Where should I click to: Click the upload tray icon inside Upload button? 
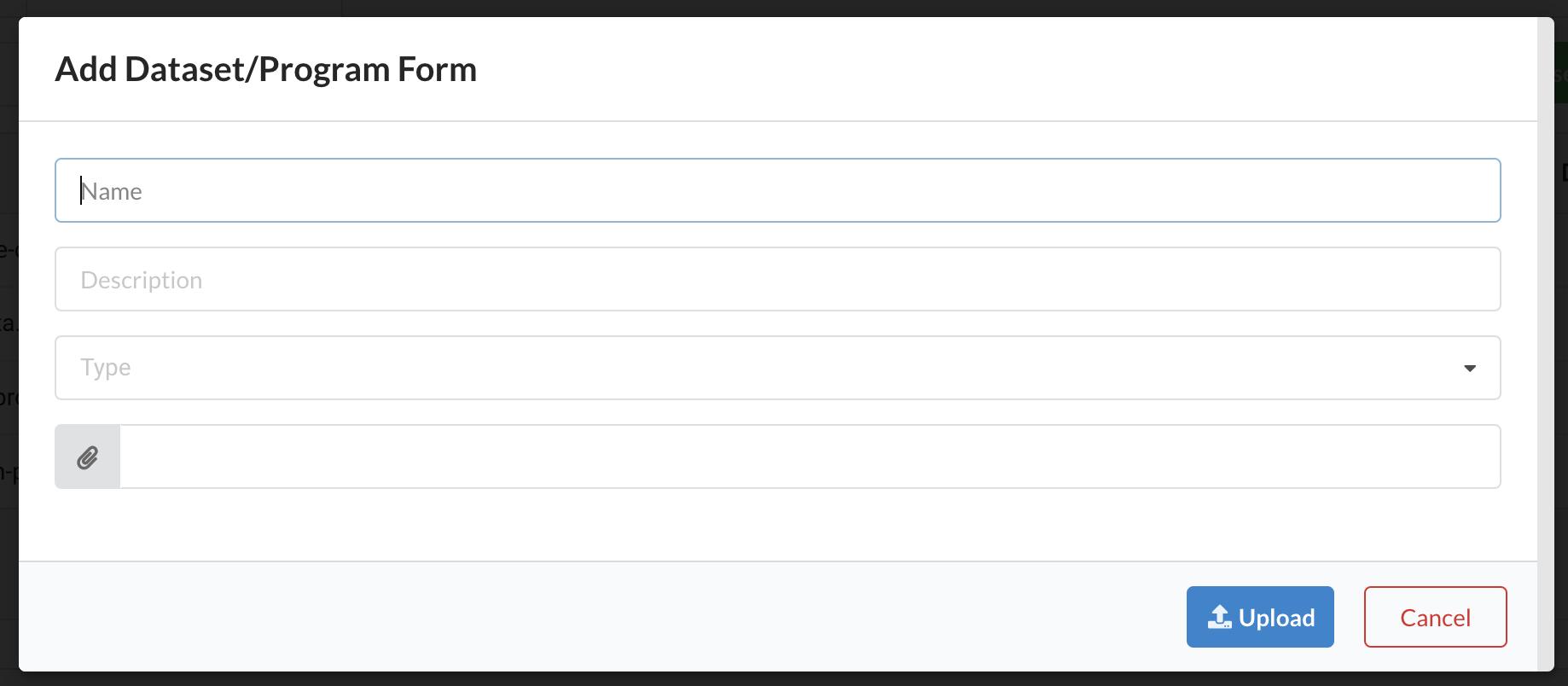click(1220, 617)
